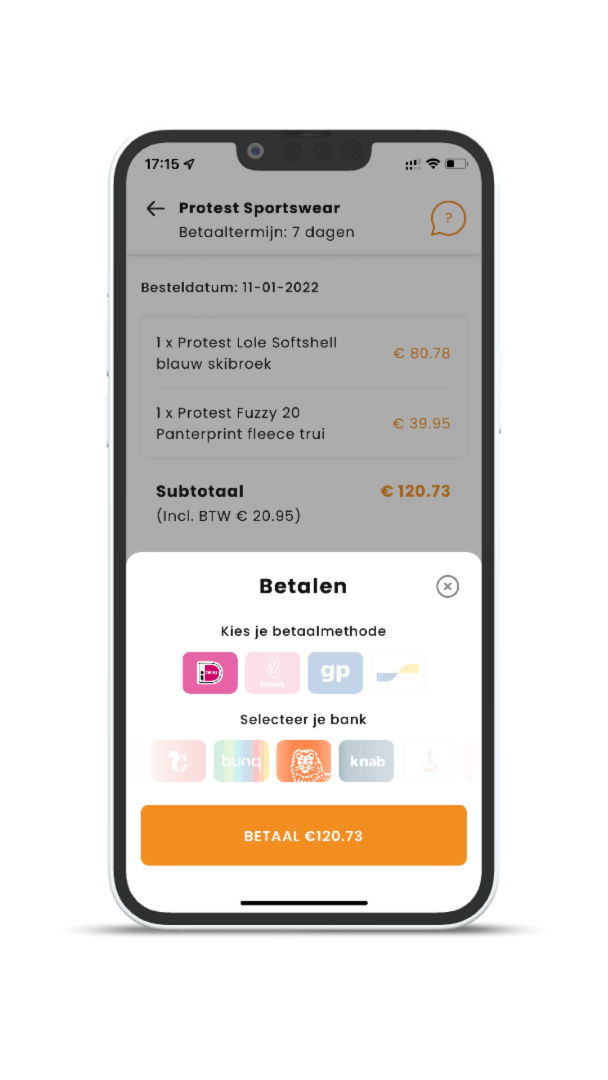The width and height of the screenshot is (608, 1080).
Task: Select ING lion logo bank
Action: click(304, 760)
